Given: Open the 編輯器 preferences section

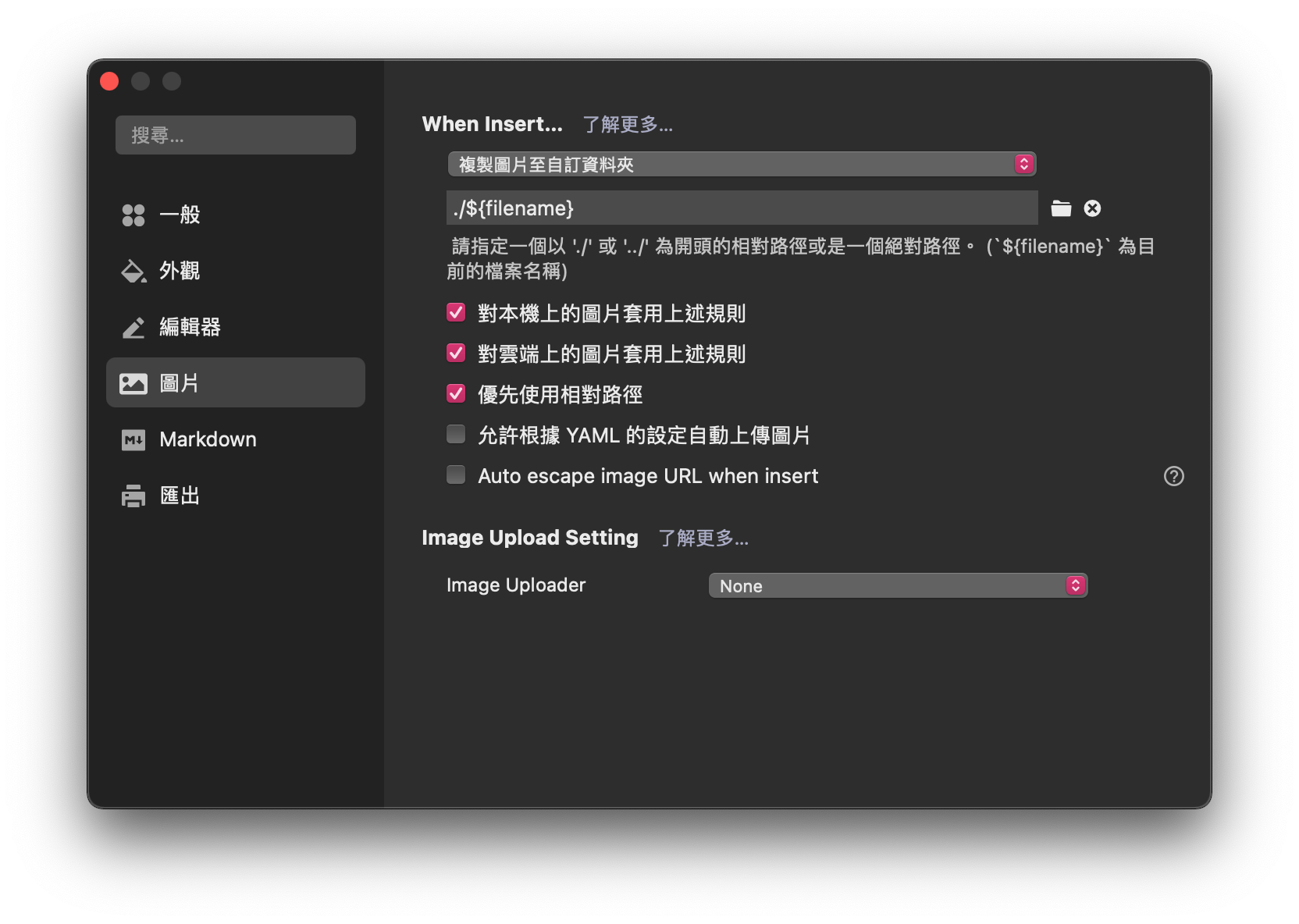Looking at the screenshot, I should point(236,327).
